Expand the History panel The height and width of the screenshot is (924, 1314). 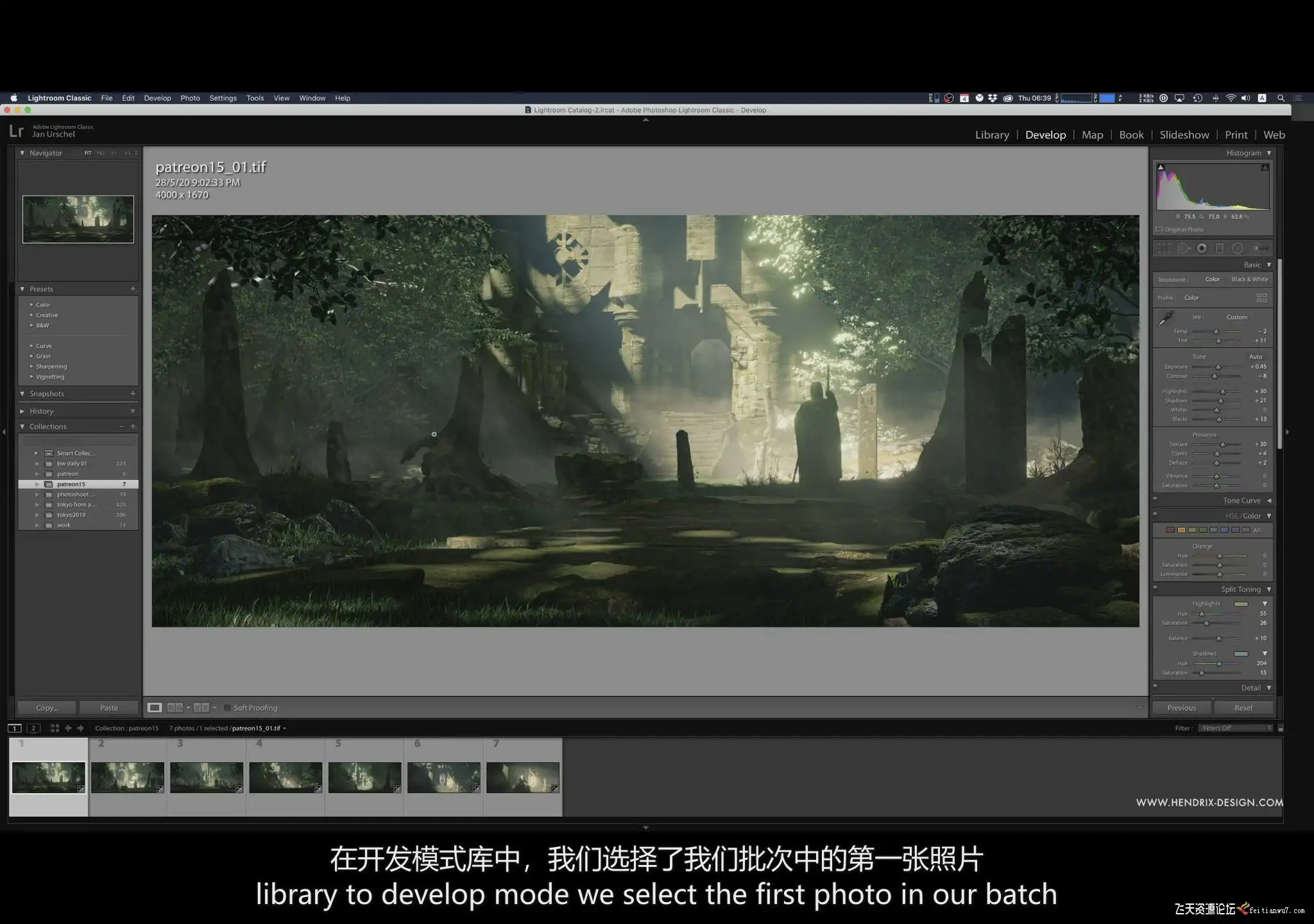tap(22, 411)
